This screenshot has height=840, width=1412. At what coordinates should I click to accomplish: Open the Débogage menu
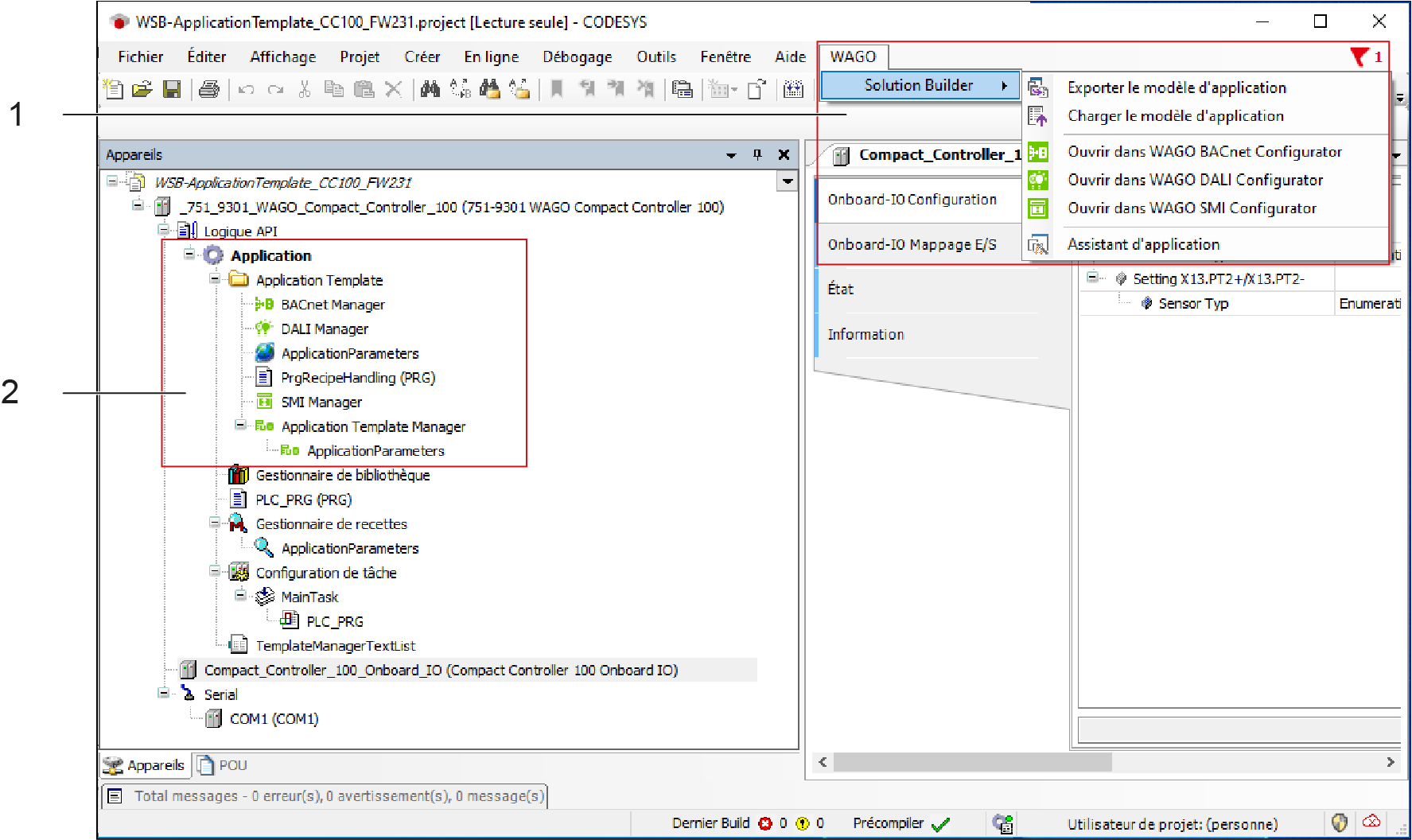578,56
